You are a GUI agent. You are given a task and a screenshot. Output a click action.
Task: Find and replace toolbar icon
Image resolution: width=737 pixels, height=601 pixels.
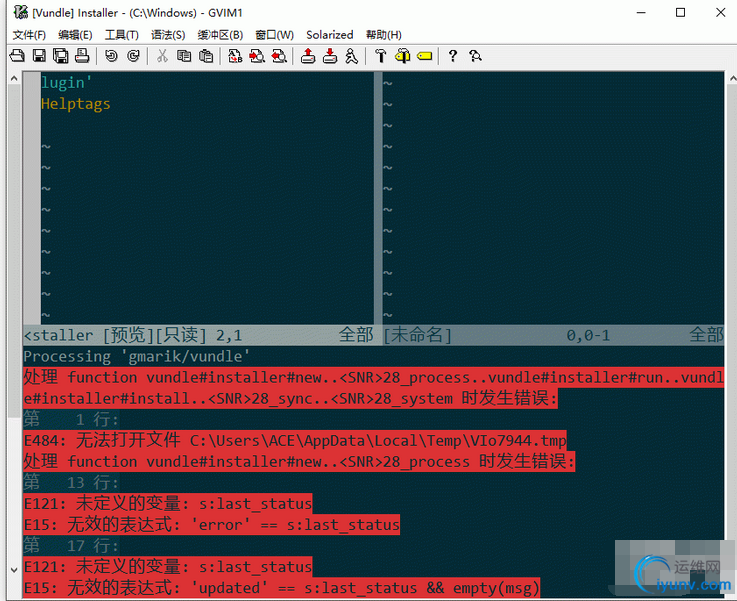[235, 56]
